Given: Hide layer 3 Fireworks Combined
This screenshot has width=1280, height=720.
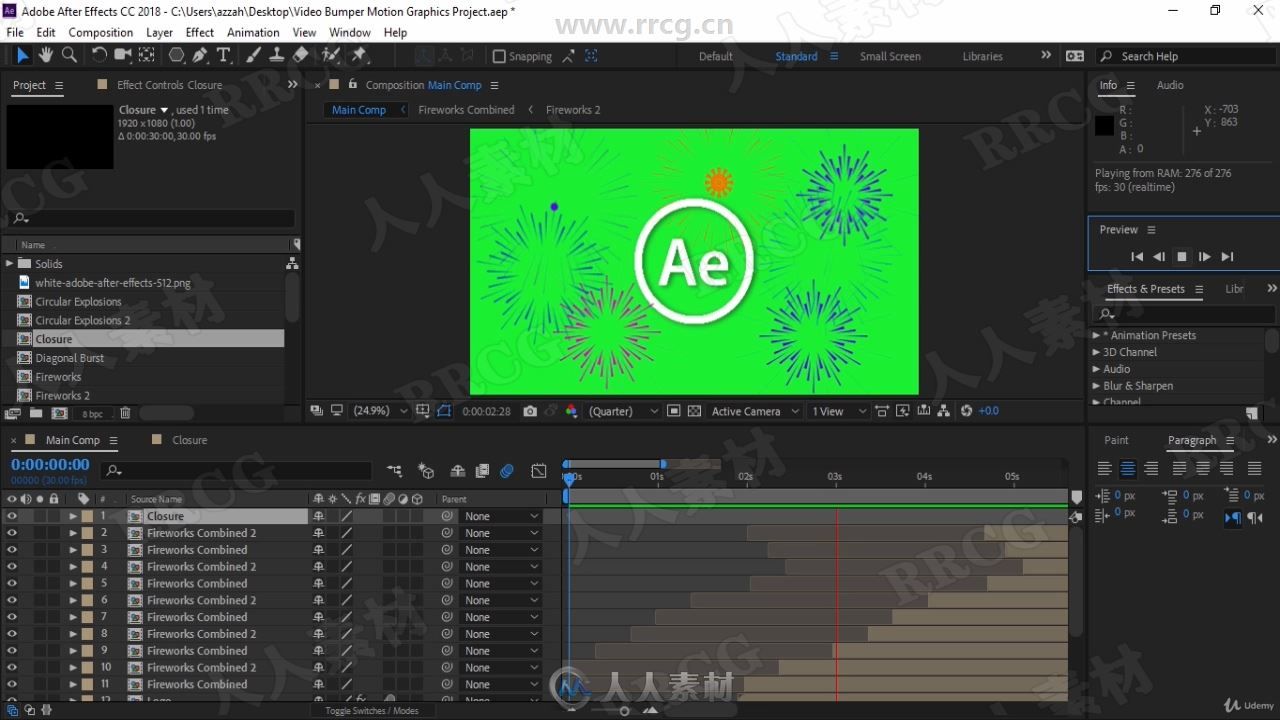Looking at the screenshot, I should point(12,550).
